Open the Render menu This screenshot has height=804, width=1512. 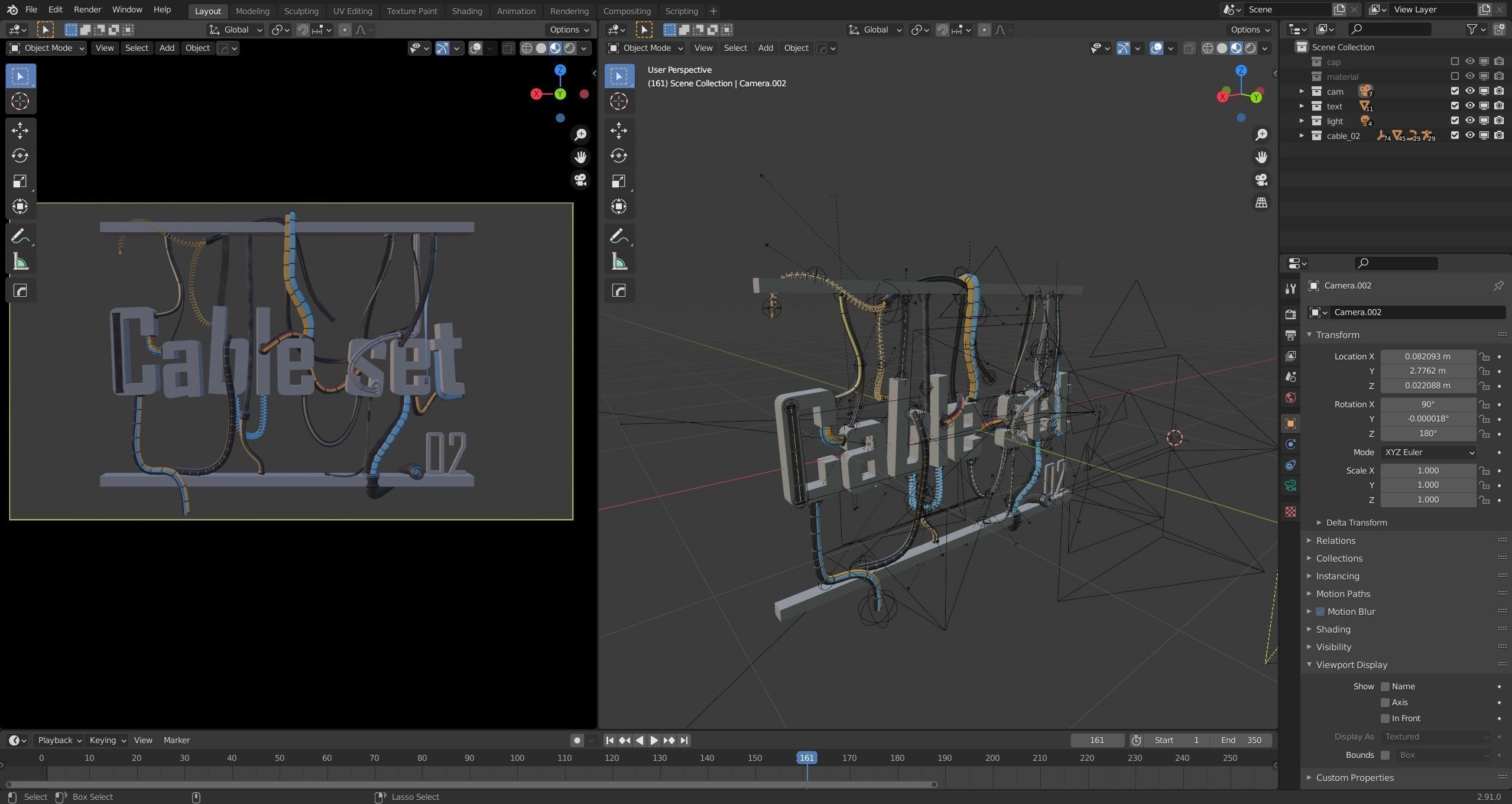(x=87, y=9)
